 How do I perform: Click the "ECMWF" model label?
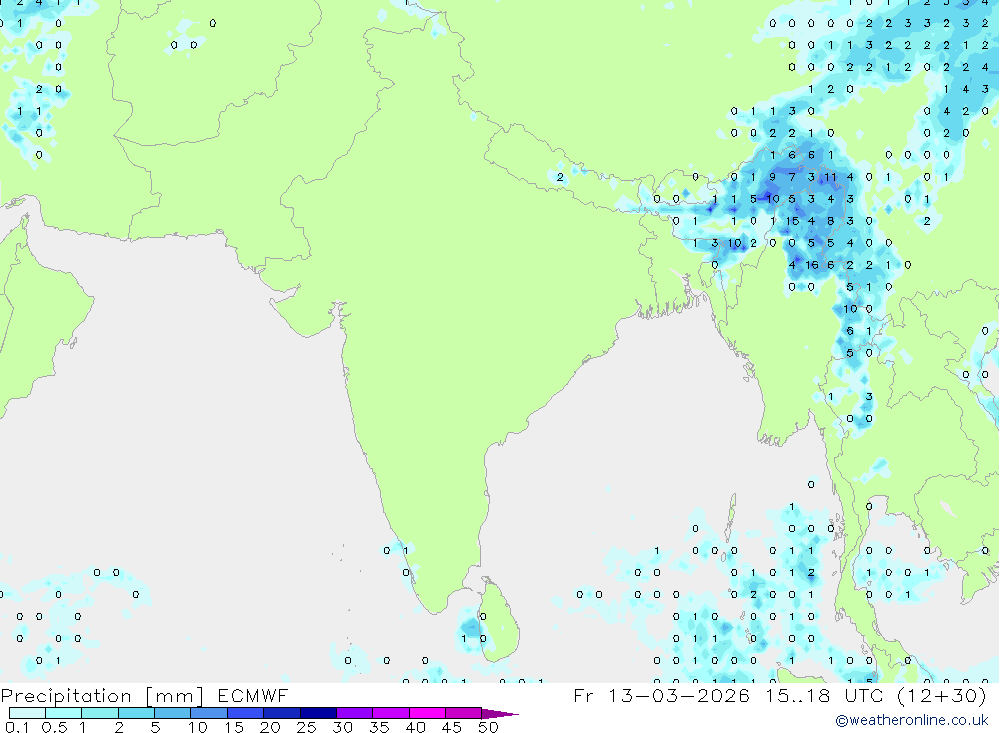(x=253, y=695)
